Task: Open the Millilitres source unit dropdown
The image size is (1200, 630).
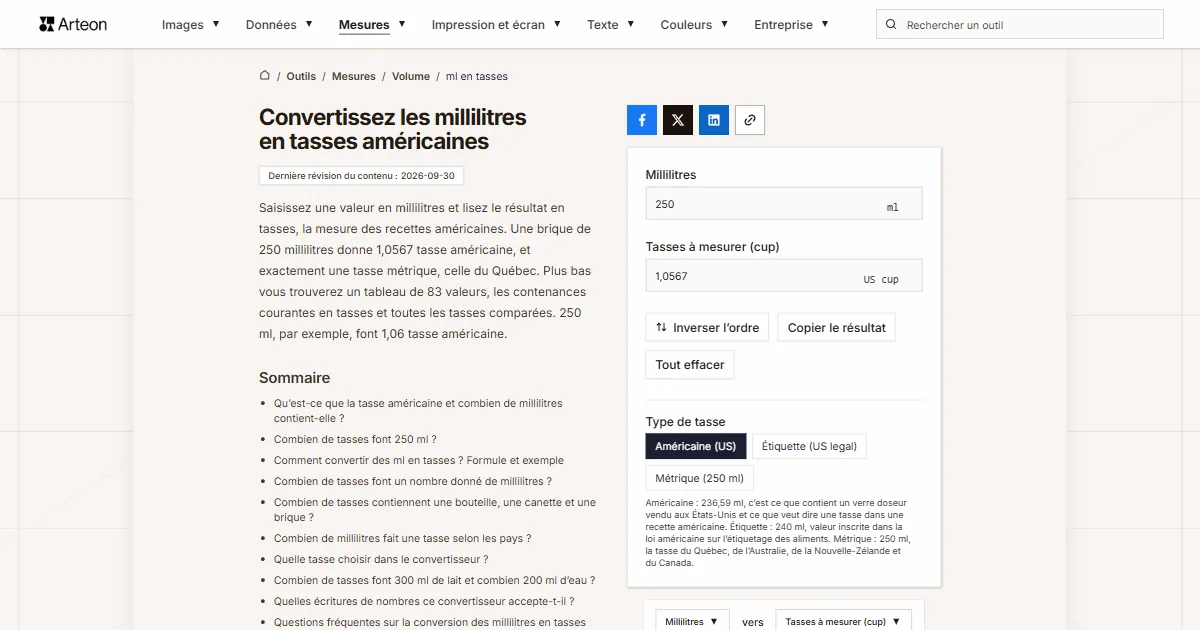Action: click(x=692, y=622)
